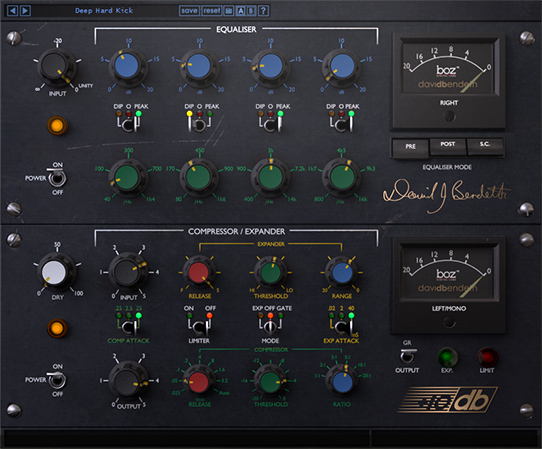
Task: Click the compressor INPUT knob
Action: coord(127,272)
